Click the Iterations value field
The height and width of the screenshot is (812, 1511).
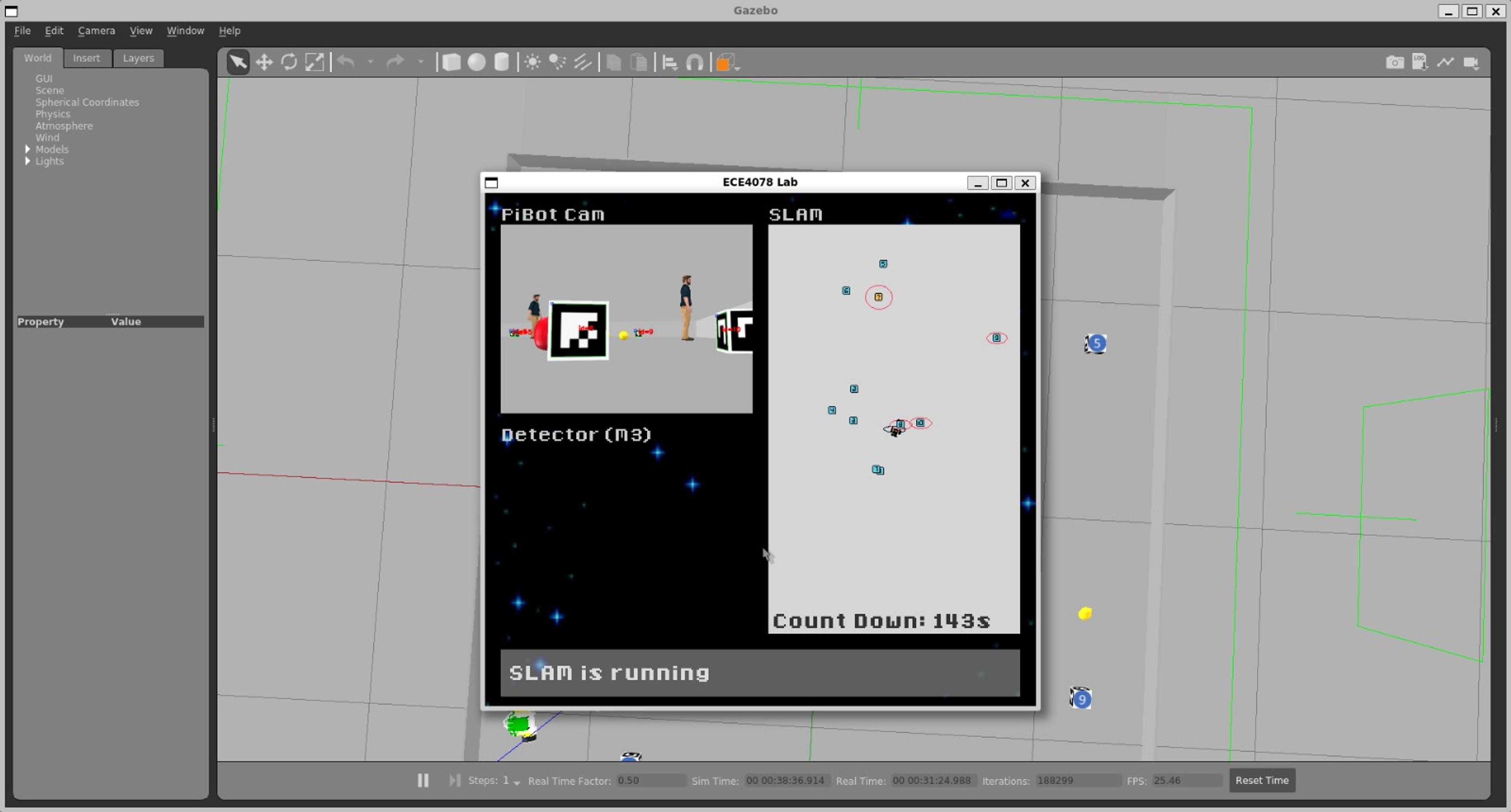[x=1078, y=781]
